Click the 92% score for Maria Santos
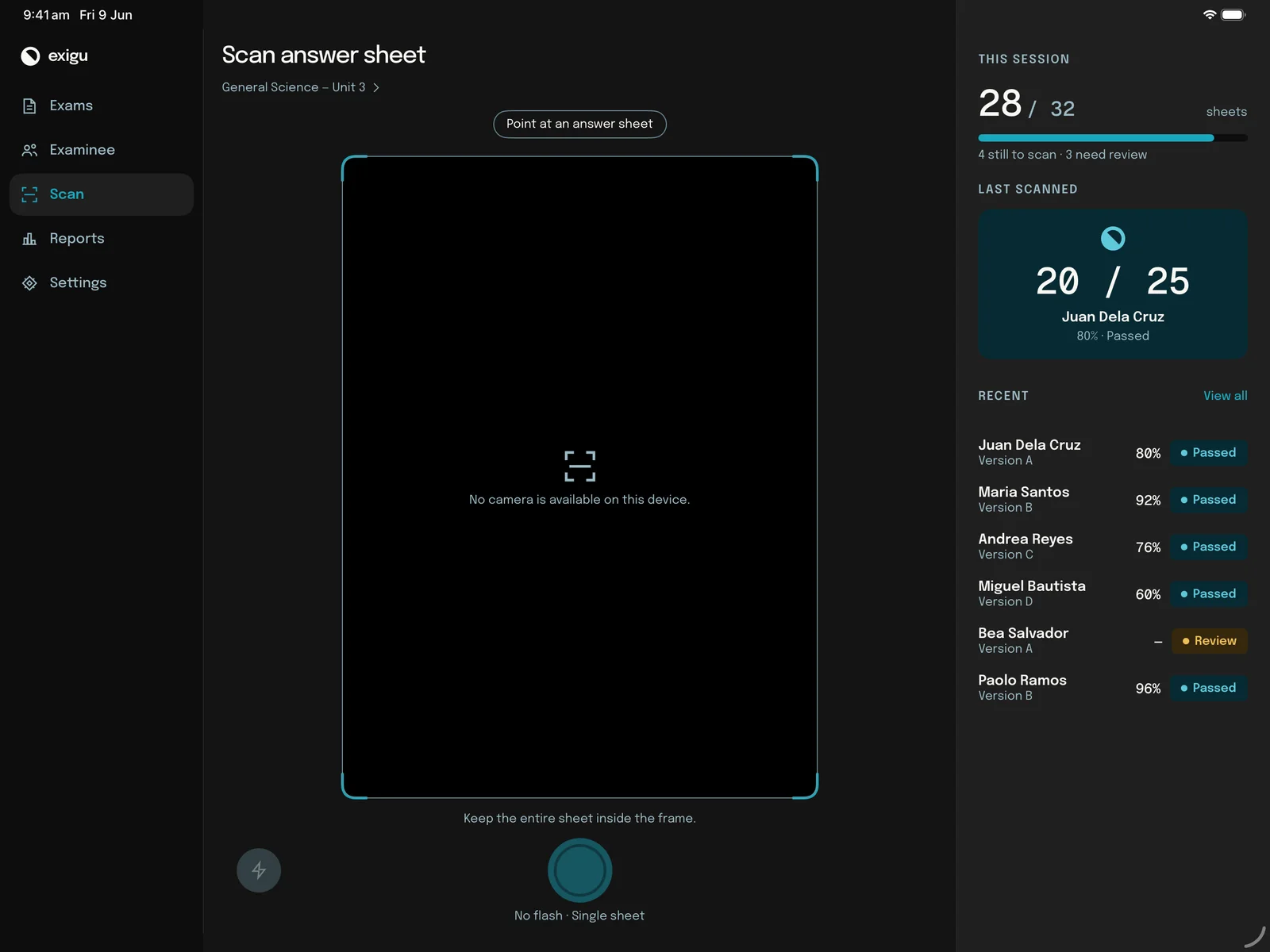Viewport: 1270px width, 952px height. 1148,501
